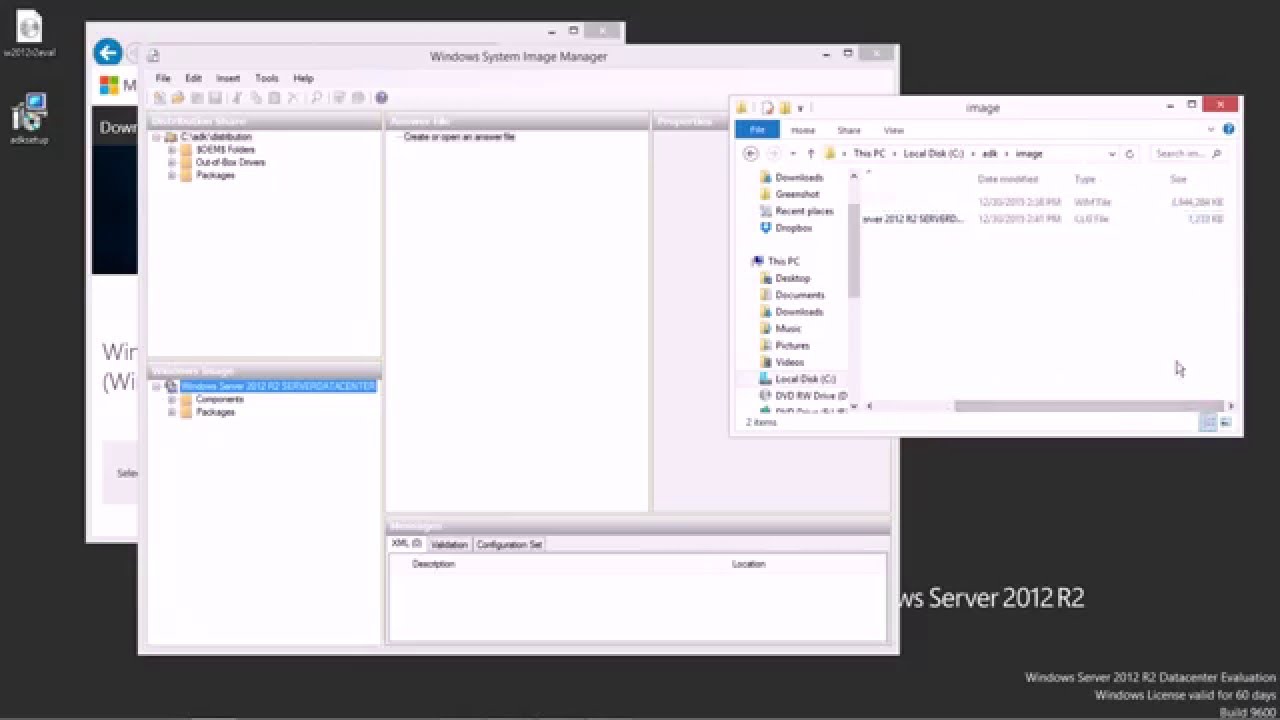Switch to the Configuration Set tab
The width and height of the screenshot is (1280, 720).
(x=509, y=545)
